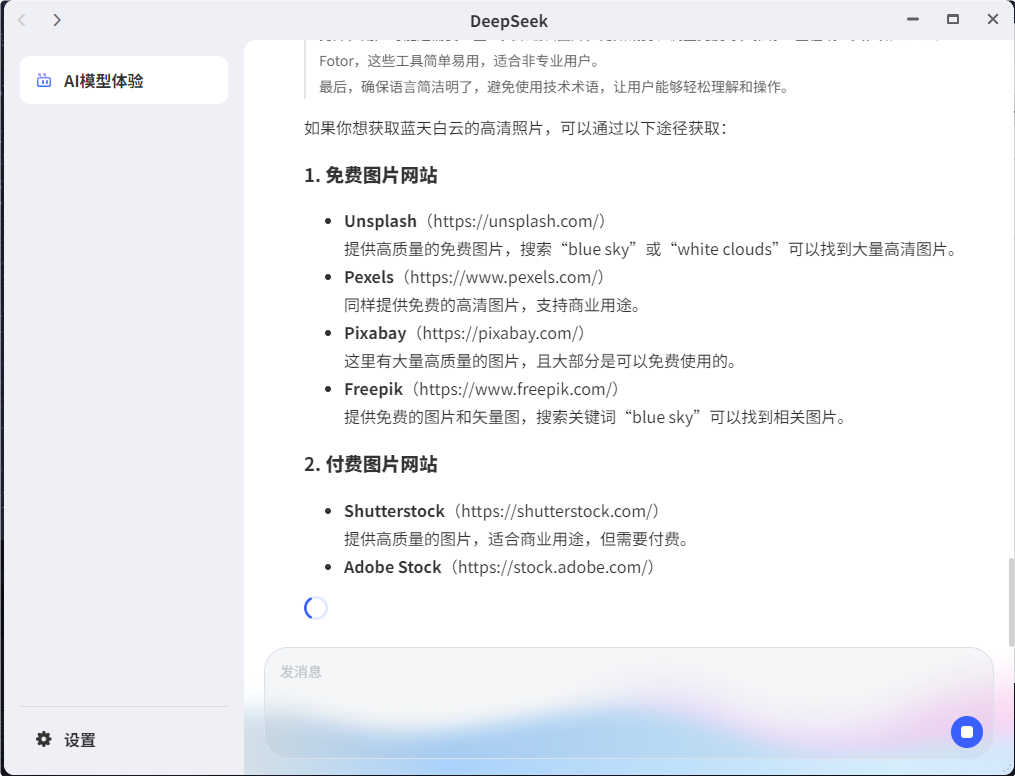Screen dimensions: 1015x776
Task: Click the text 同样提供免费的高清图片，支持商业用途。
Action: coord(493,305)
